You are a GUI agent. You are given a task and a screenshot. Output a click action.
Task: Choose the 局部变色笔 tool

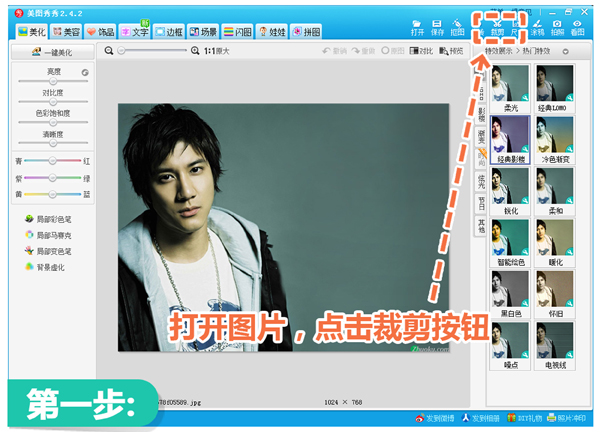click(53, 251)
